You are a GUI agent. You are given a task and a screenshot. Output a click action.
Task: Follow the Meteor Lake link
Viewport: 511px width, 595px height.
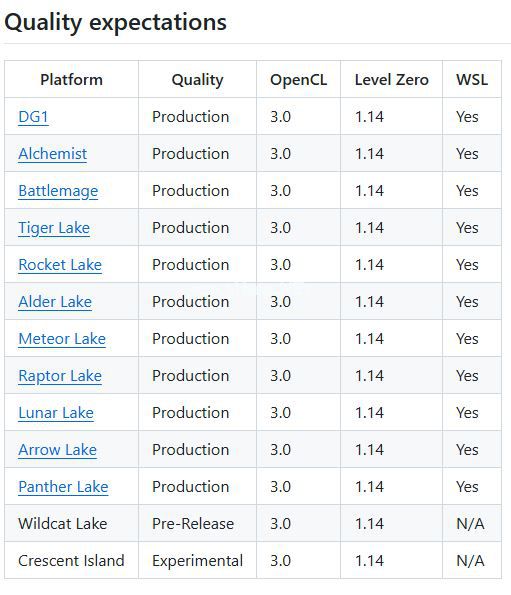tap(62, 339)
